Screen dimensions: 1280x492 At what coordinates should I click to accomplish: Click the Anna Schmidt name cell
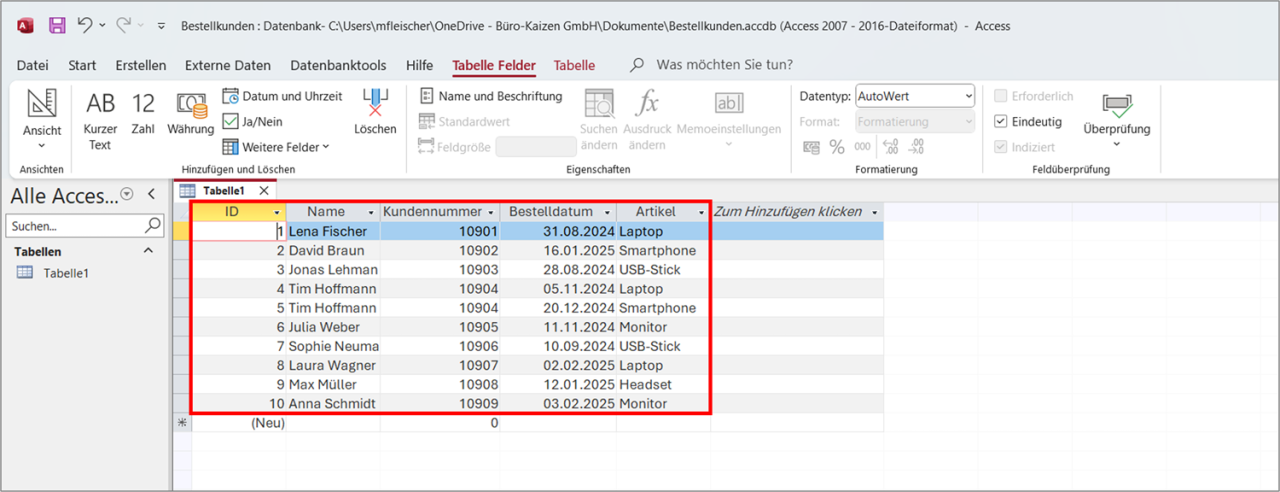[333, 404]
